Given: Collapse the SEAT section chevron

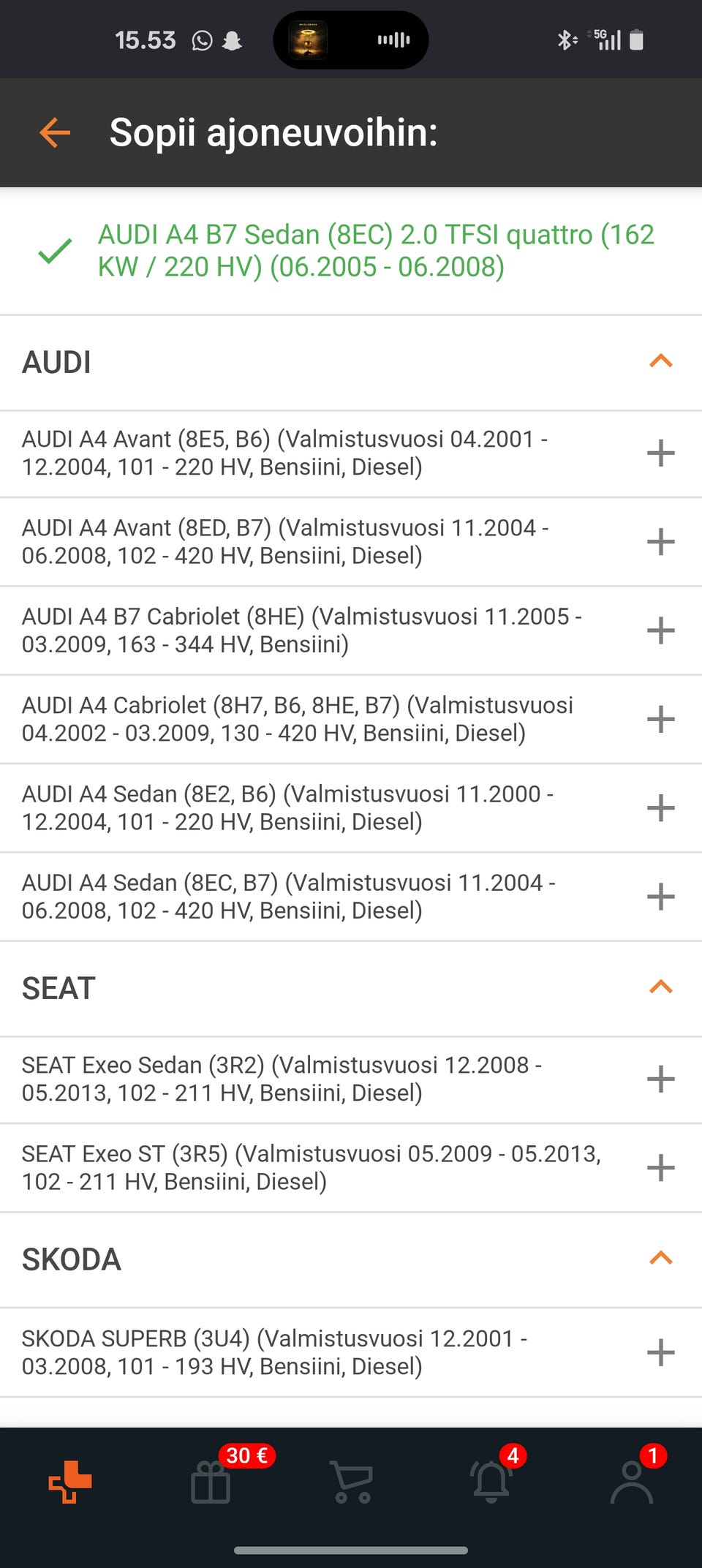Looking at the screenshot, I should tap(660, 987).
